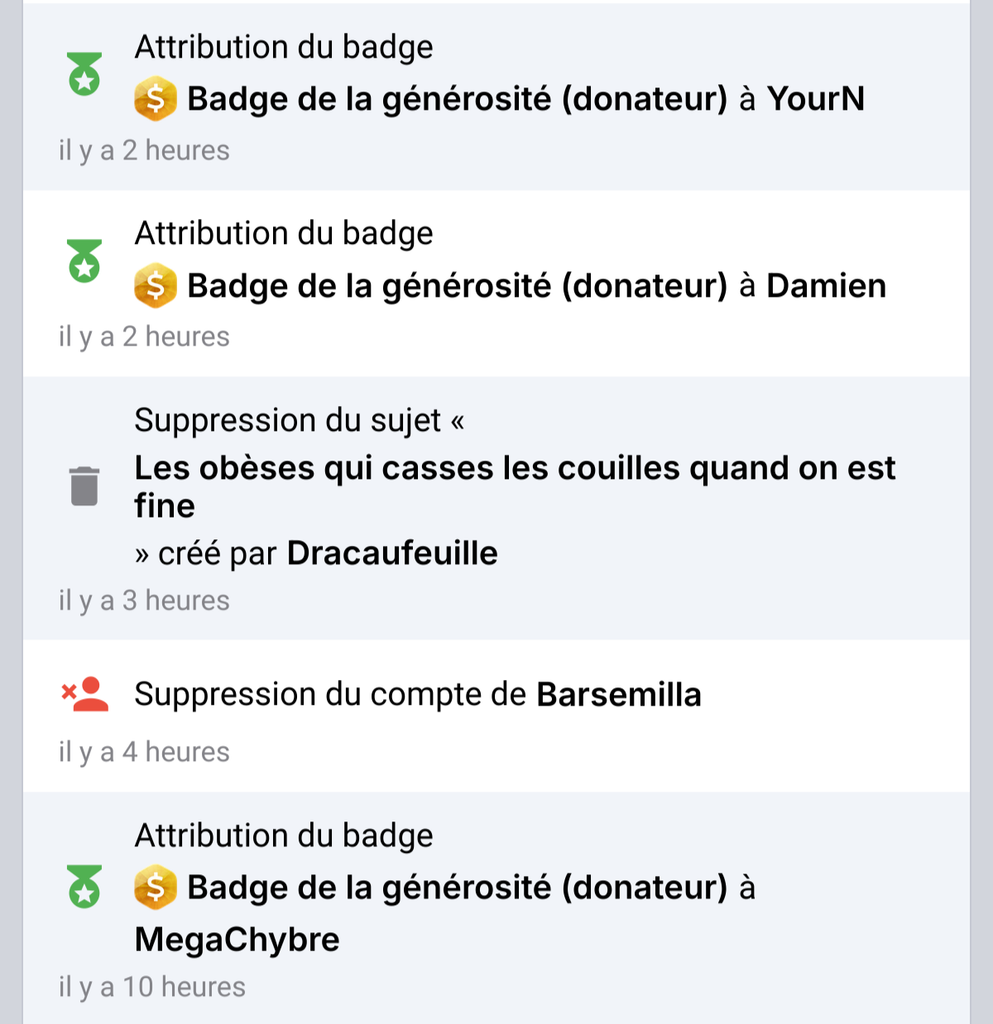Open the MegaChybre username link
Screen dimensions: 993x1024
[237, 940]
